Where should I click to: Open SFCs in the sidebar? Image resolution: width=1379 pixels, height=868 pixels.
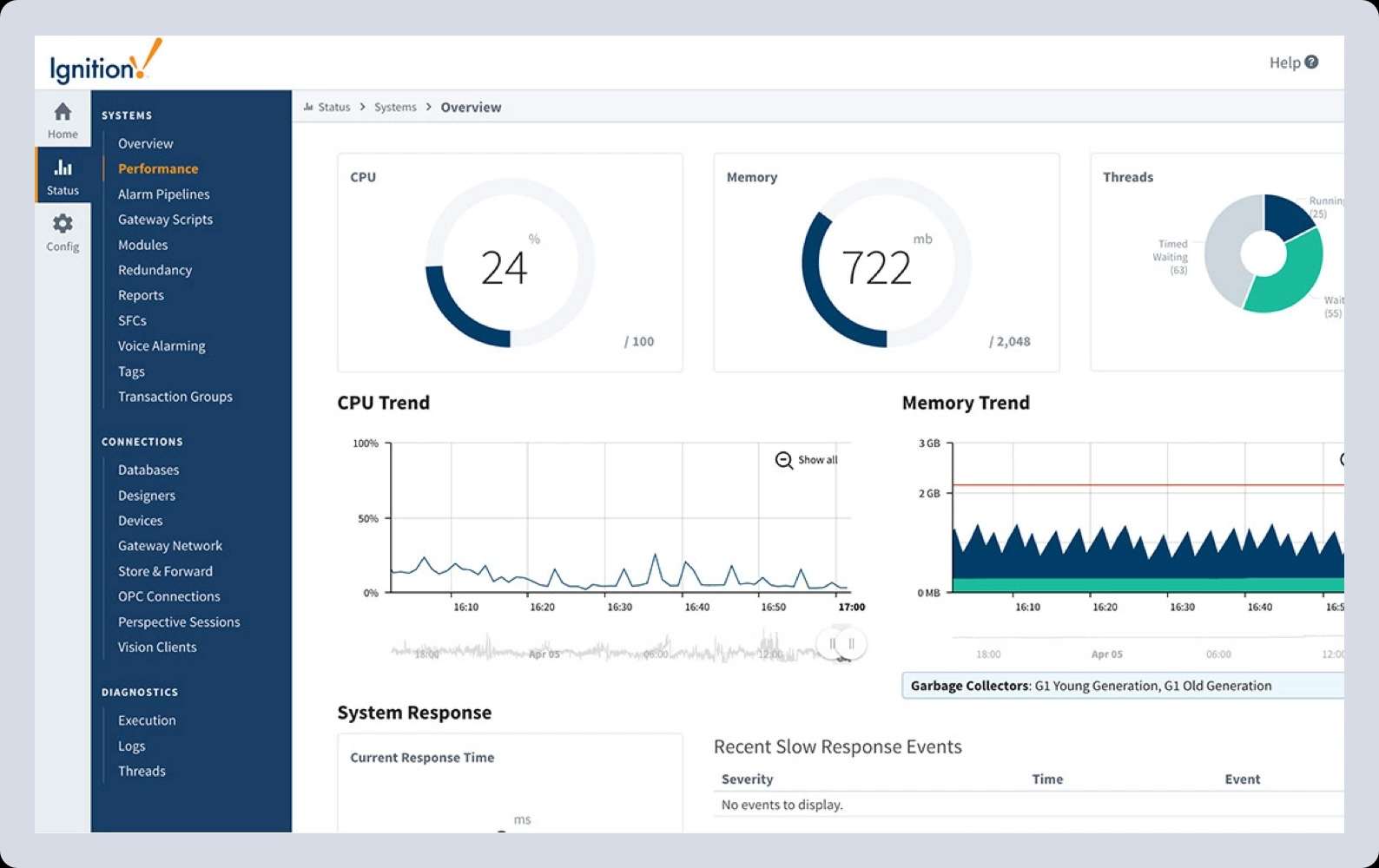click(132, 320)
